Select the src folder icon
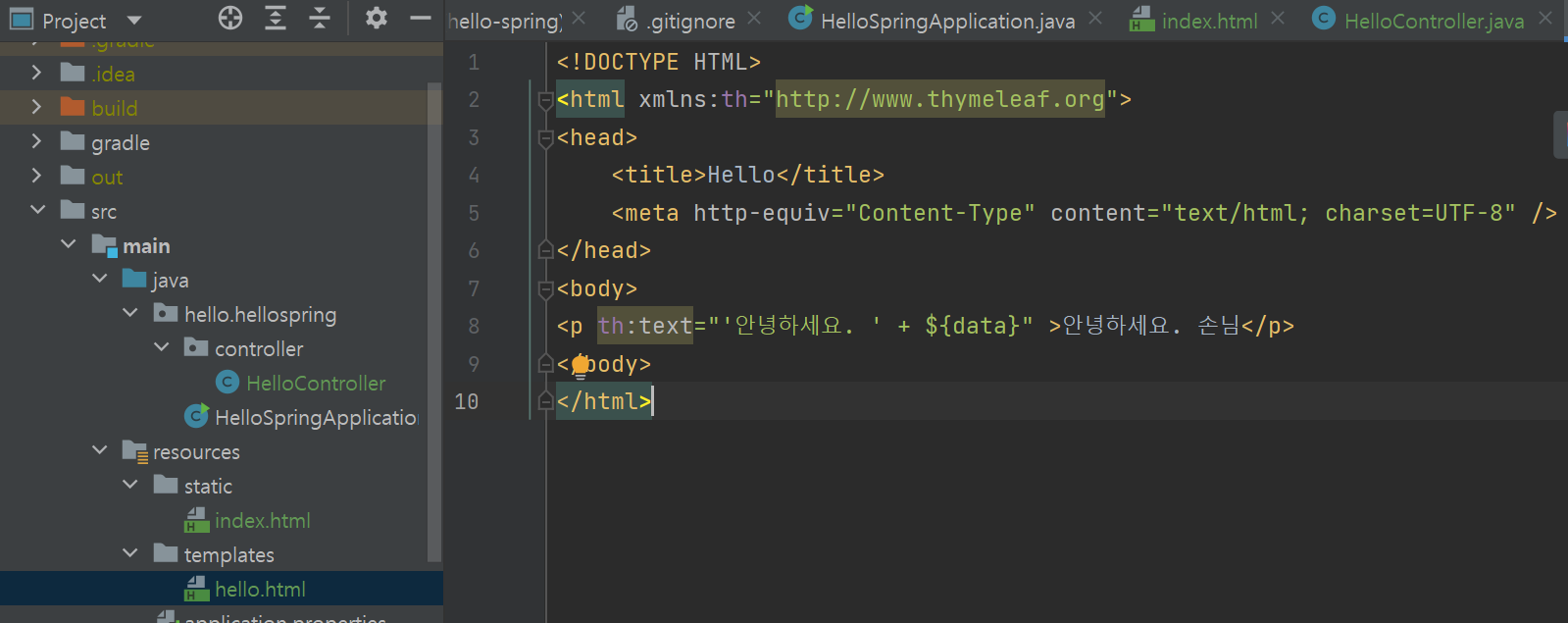Viewport: 1568px width, 623px height. coord(73,210)
